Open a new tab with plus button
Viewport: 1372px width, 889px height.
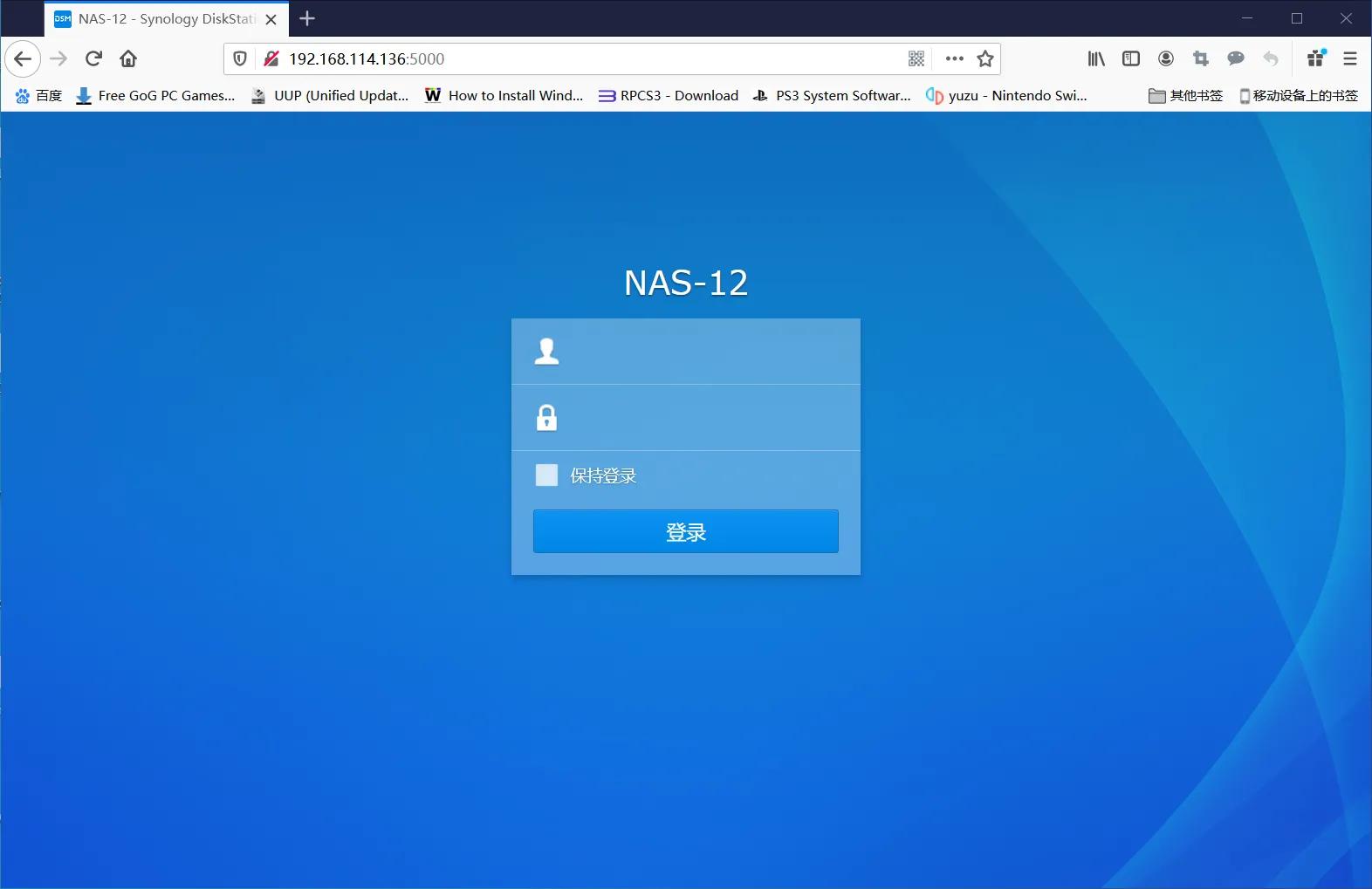pos(307,18)
